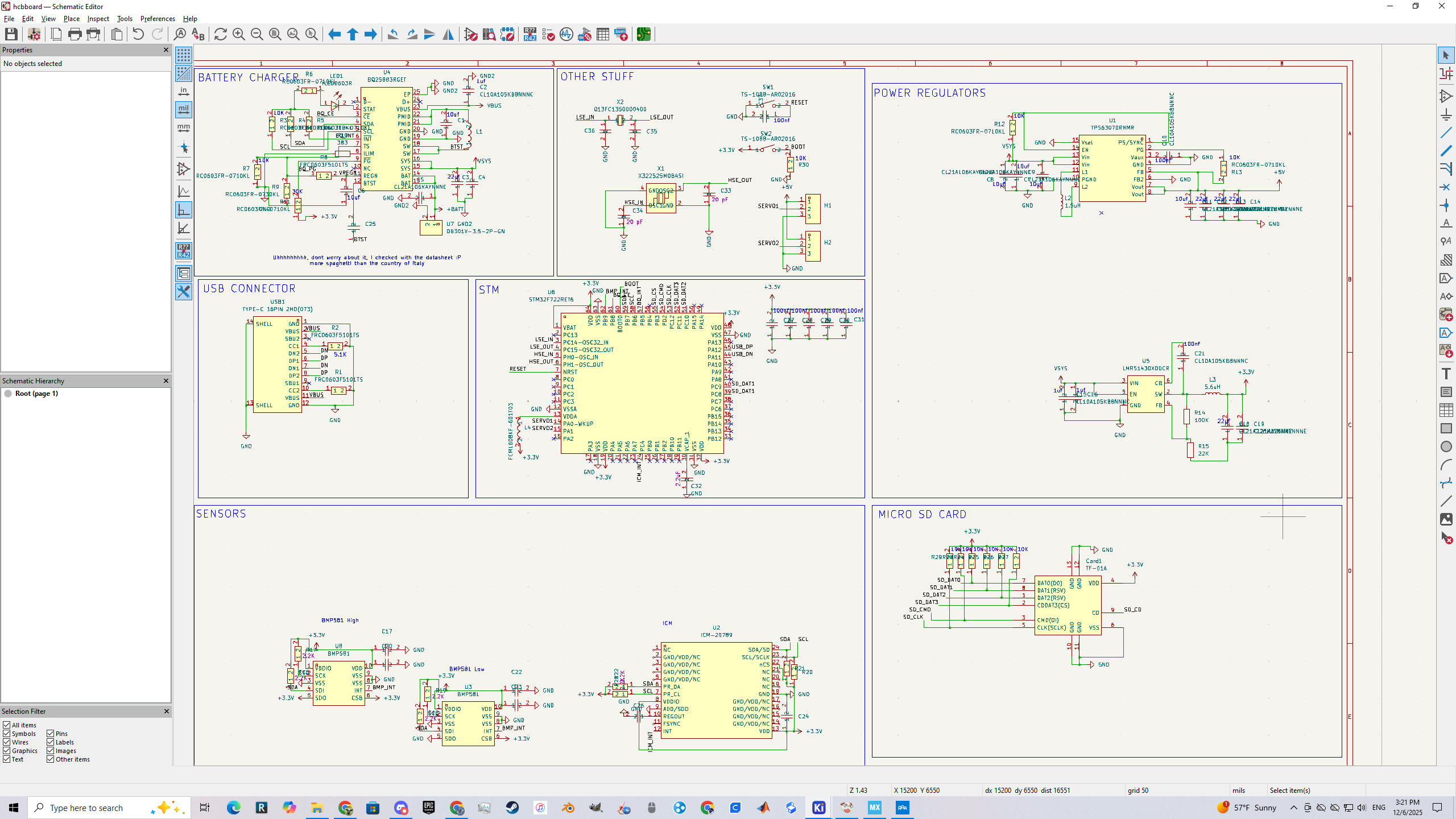Screen dimensions: 1456x819
Task: Toggle the All items checkbox
Action: click(x=7, y=725)
